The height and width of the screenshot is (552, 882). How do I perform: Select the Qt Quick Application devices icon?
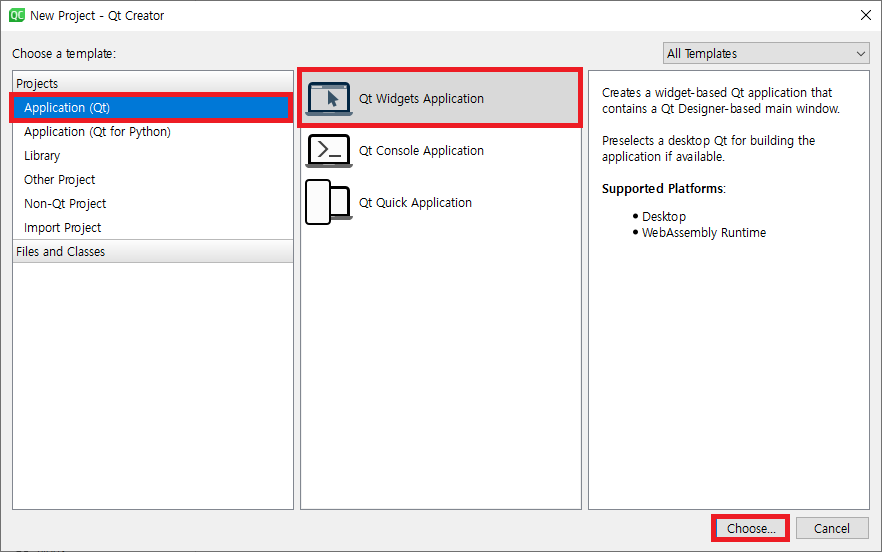click(328, 202)
